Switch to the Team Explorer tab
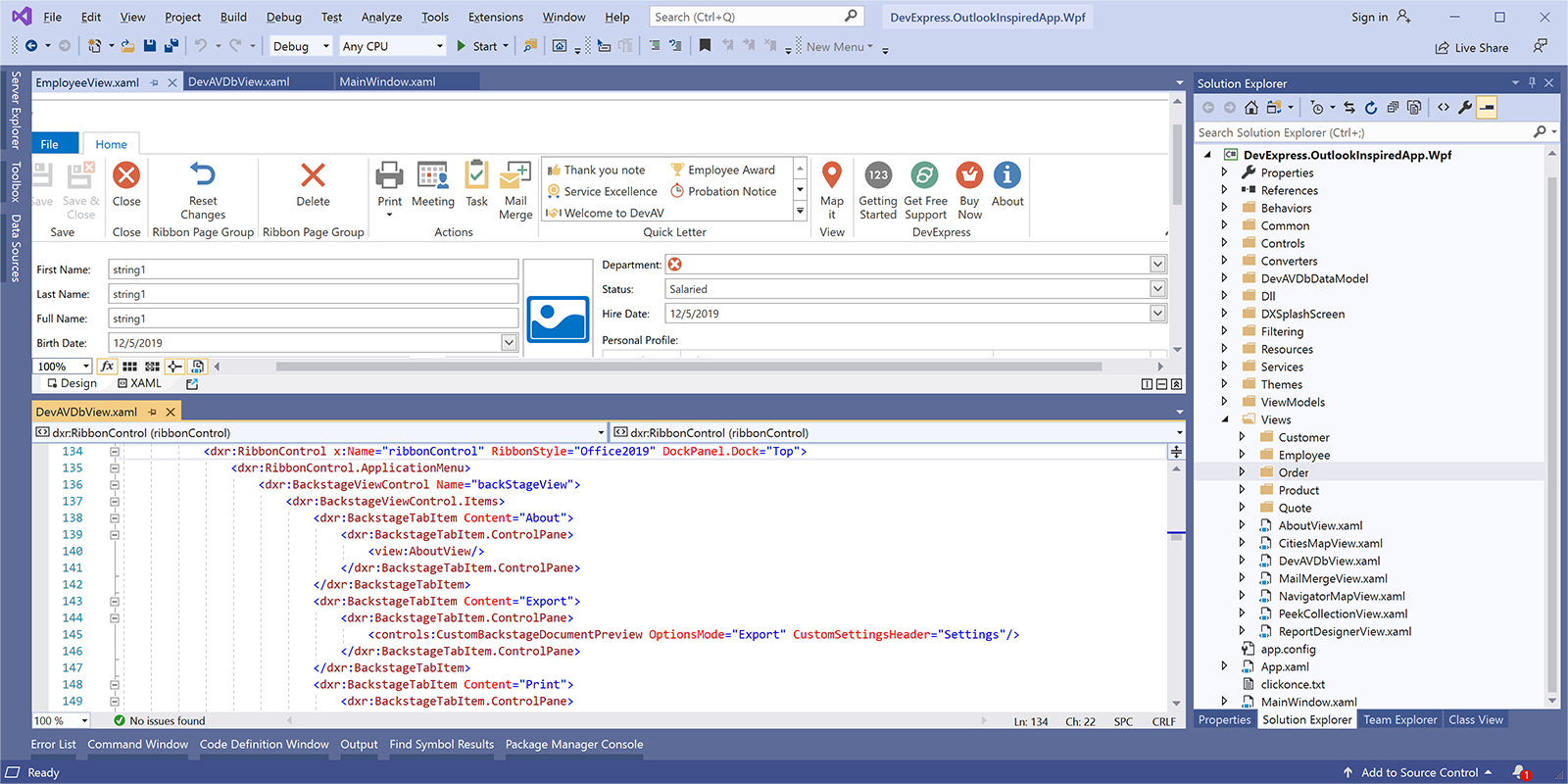Viewport: 1568px width, 784px height. tap(1399, 720)
